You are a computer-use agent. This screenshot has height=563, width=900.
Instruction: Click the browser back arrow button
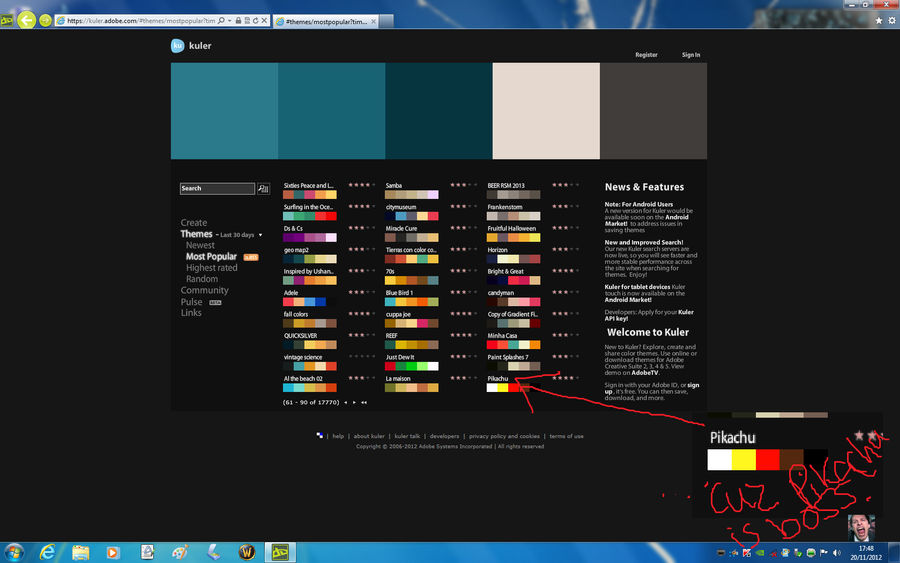pos(26,20)
